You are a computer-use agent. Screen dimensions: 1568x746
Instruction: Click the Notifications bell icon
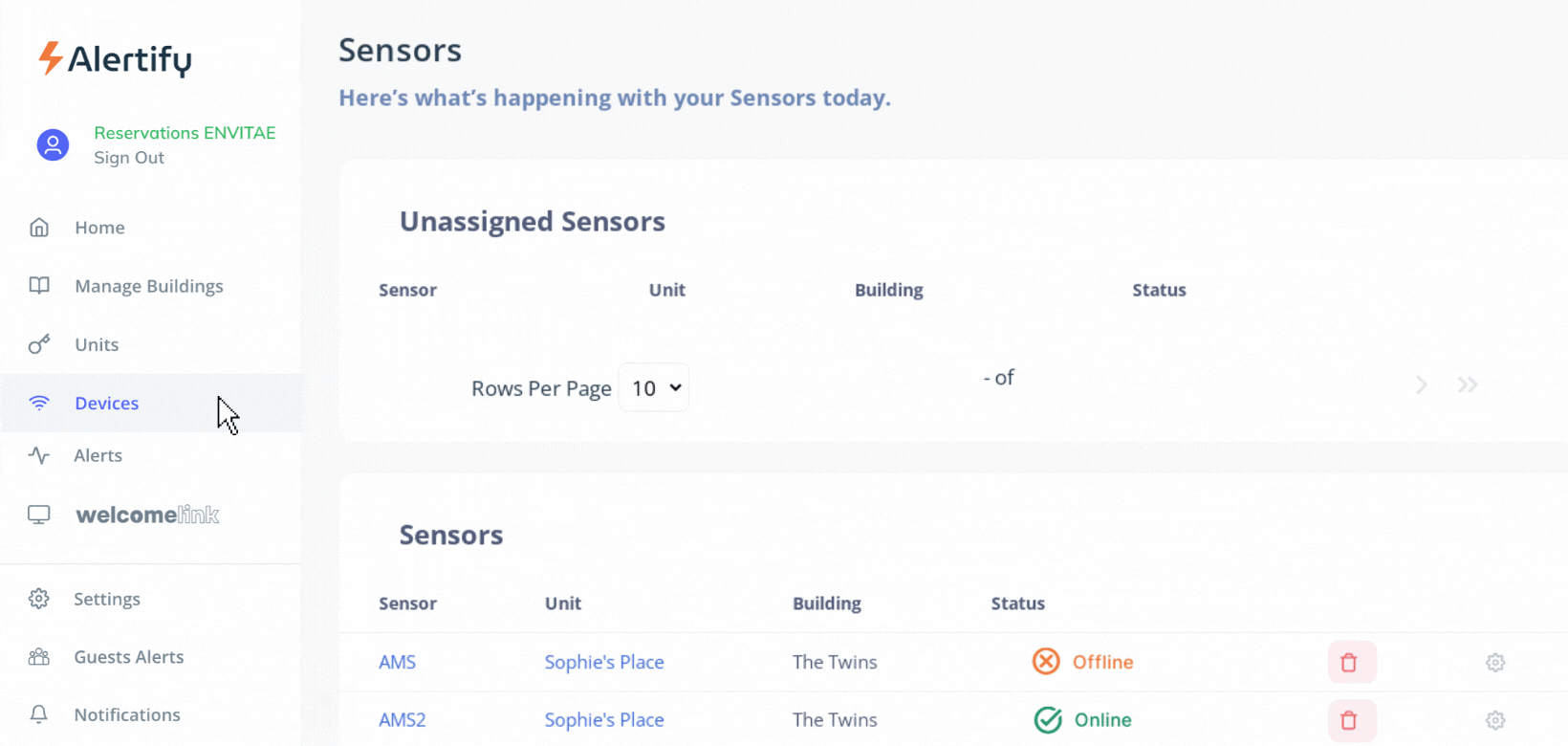[39, 714]
